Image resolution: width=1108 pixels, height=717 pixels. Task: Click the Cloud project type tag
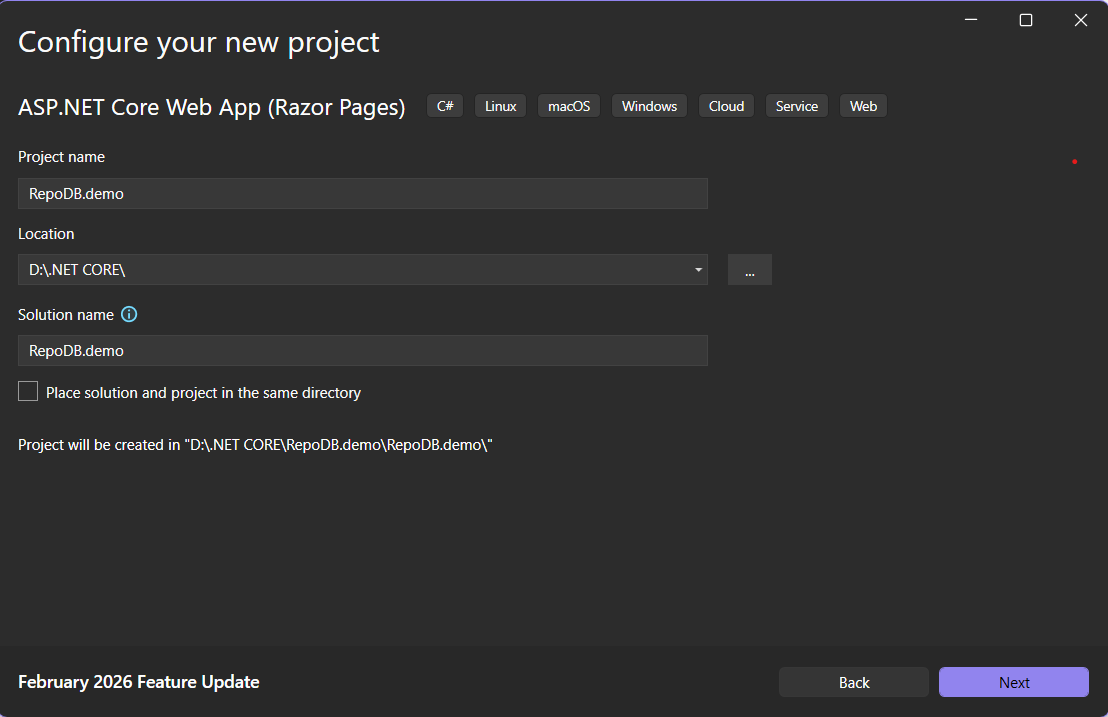click(x=726, y=106)
